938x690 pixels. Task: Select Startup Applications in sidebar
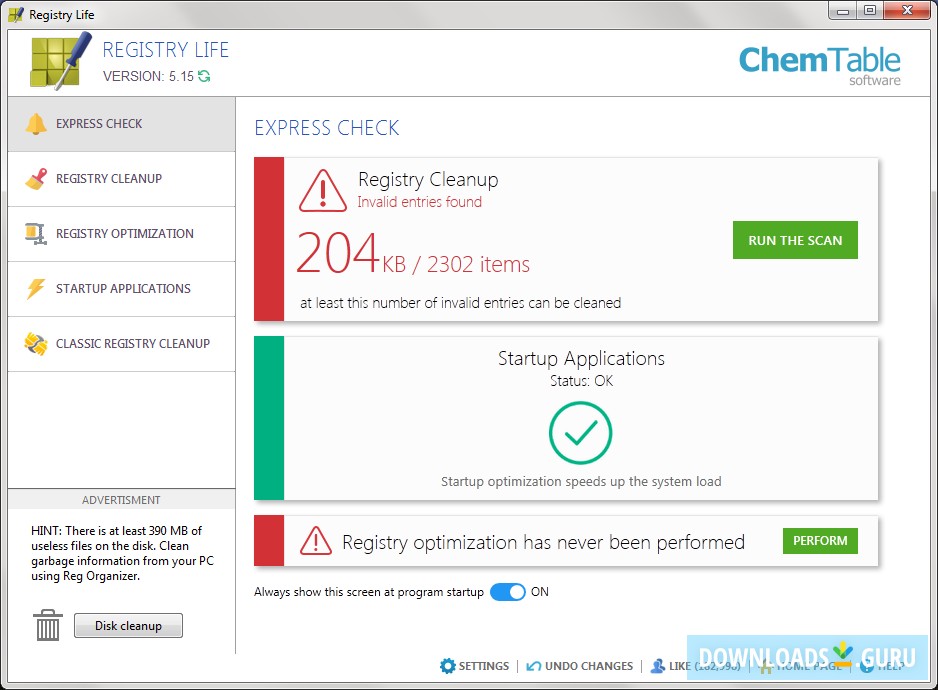pyautogui.click(x=121, y=289)
